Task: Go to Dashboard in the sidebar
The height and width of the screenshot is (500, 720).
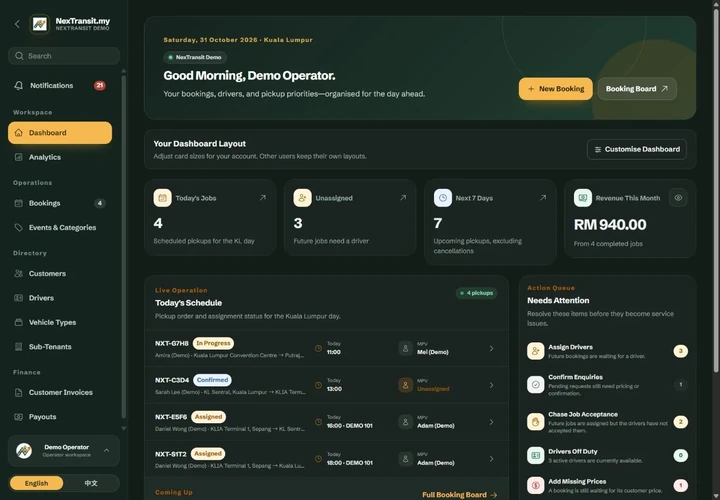Action: (60, 133)
